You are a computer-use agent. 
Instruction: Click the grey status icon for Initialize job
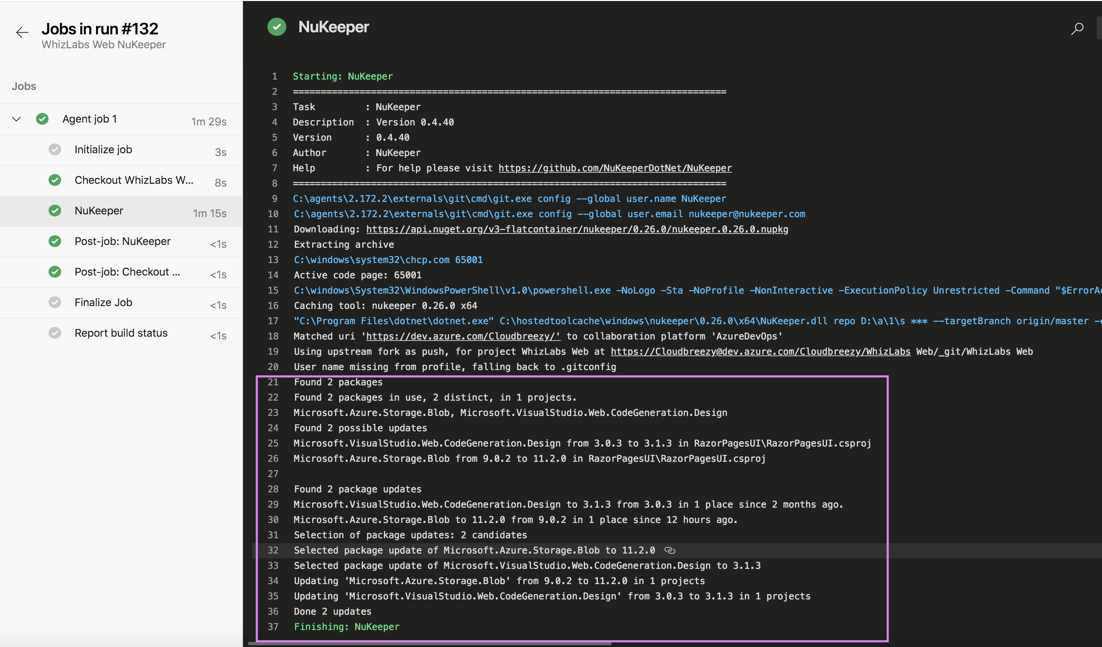click(55, 150)
